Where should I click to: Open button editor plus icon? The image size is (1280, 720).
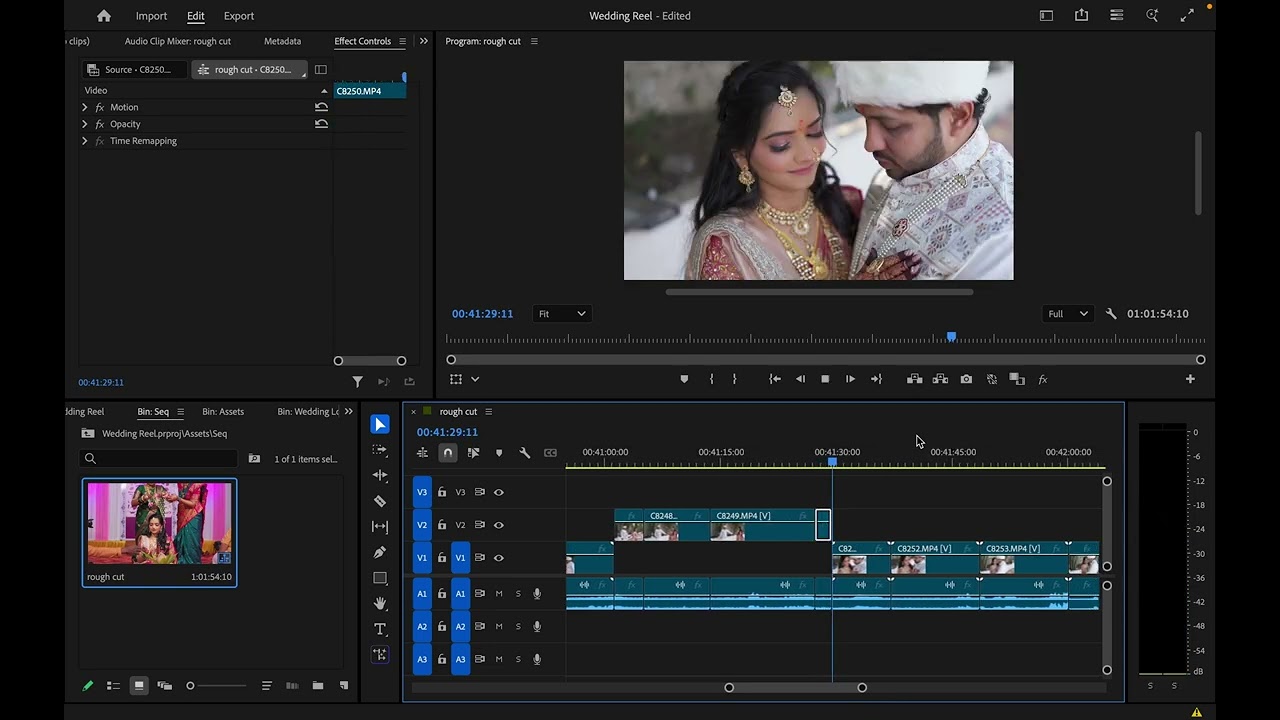[1190, 379]
